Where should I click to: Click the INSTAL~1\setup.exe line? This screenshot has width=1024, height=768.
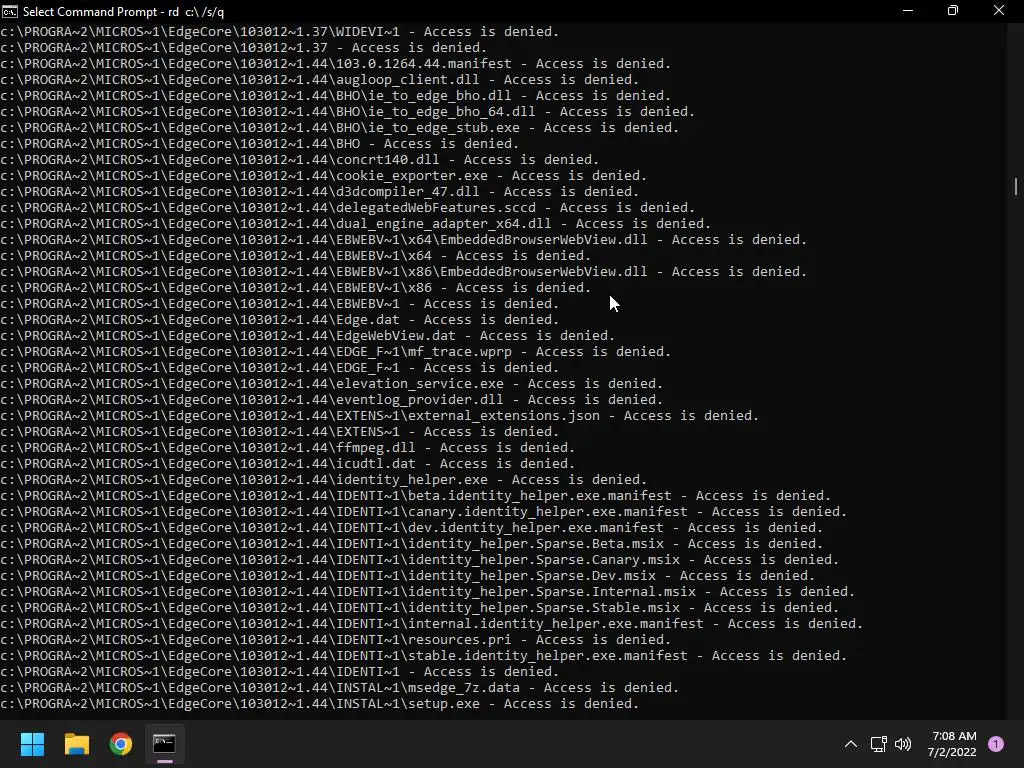319,703
